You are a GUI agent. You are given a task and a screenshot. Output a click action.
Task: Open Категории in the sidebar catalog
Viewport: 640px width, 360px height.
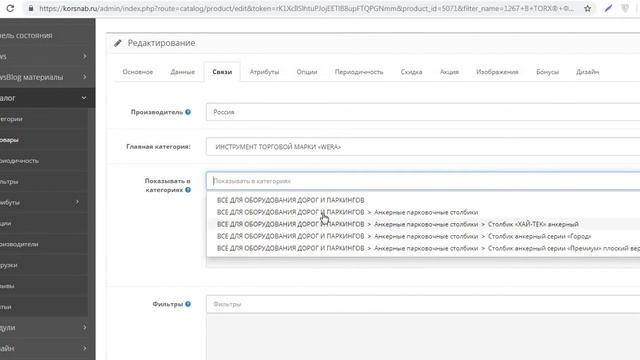(x=11, y=119)
